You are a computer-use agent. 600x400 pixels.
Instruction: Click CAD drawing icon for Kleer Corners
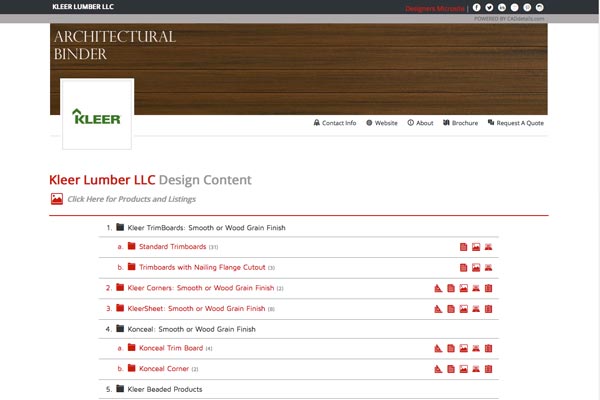coord(438,288)
